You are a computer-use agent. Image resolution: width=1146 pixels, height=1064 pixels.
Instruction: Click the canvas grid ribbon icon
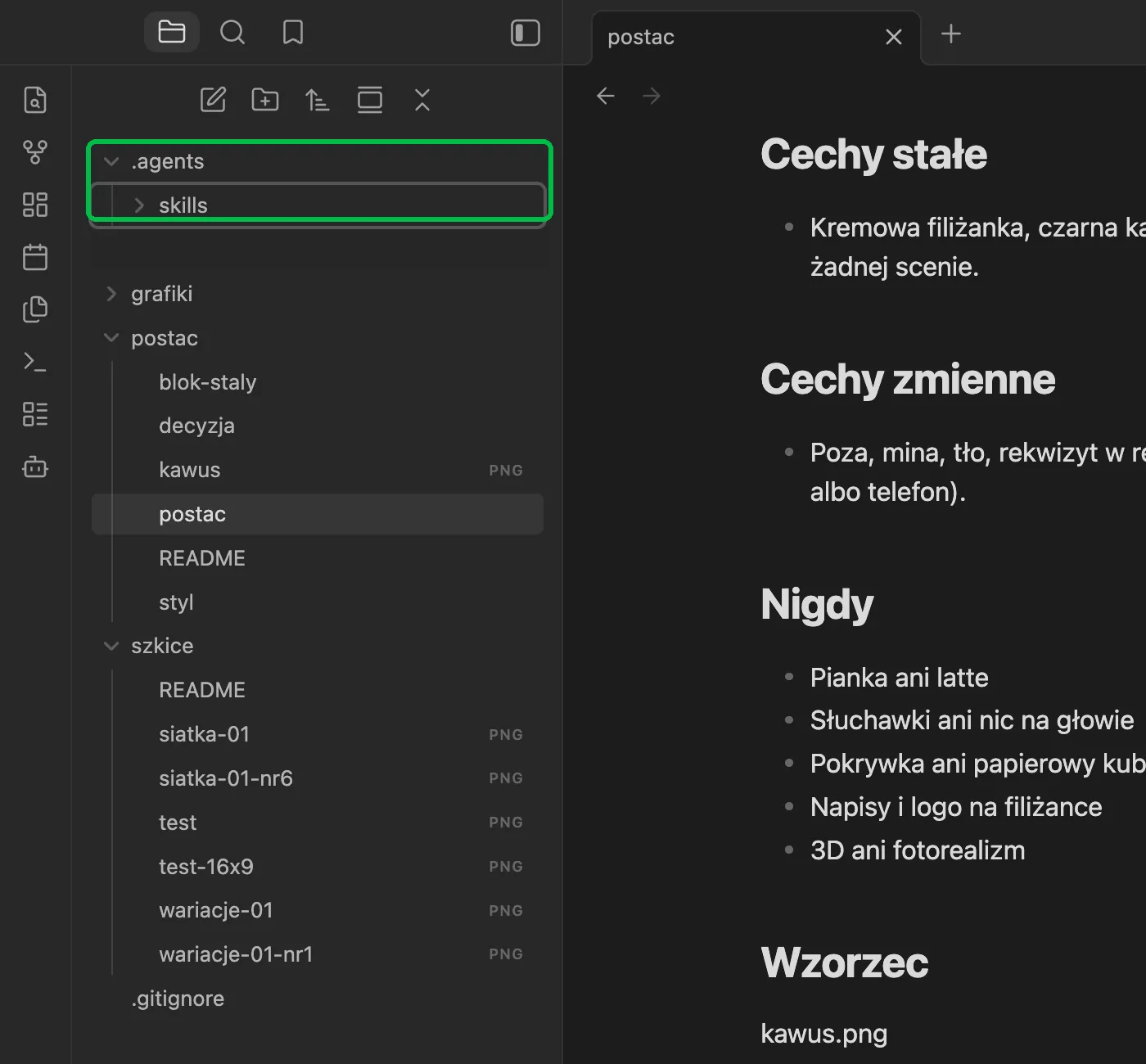35,205
